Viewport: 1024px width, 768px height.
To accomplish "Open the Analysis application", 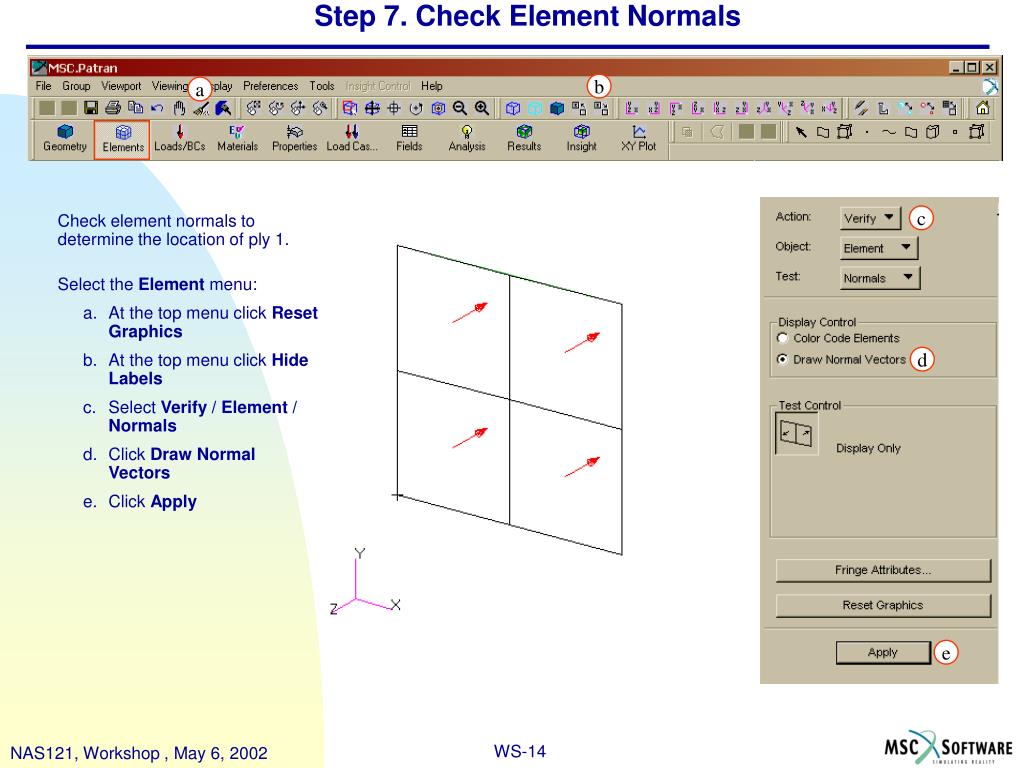I will (x=467, y=138).
